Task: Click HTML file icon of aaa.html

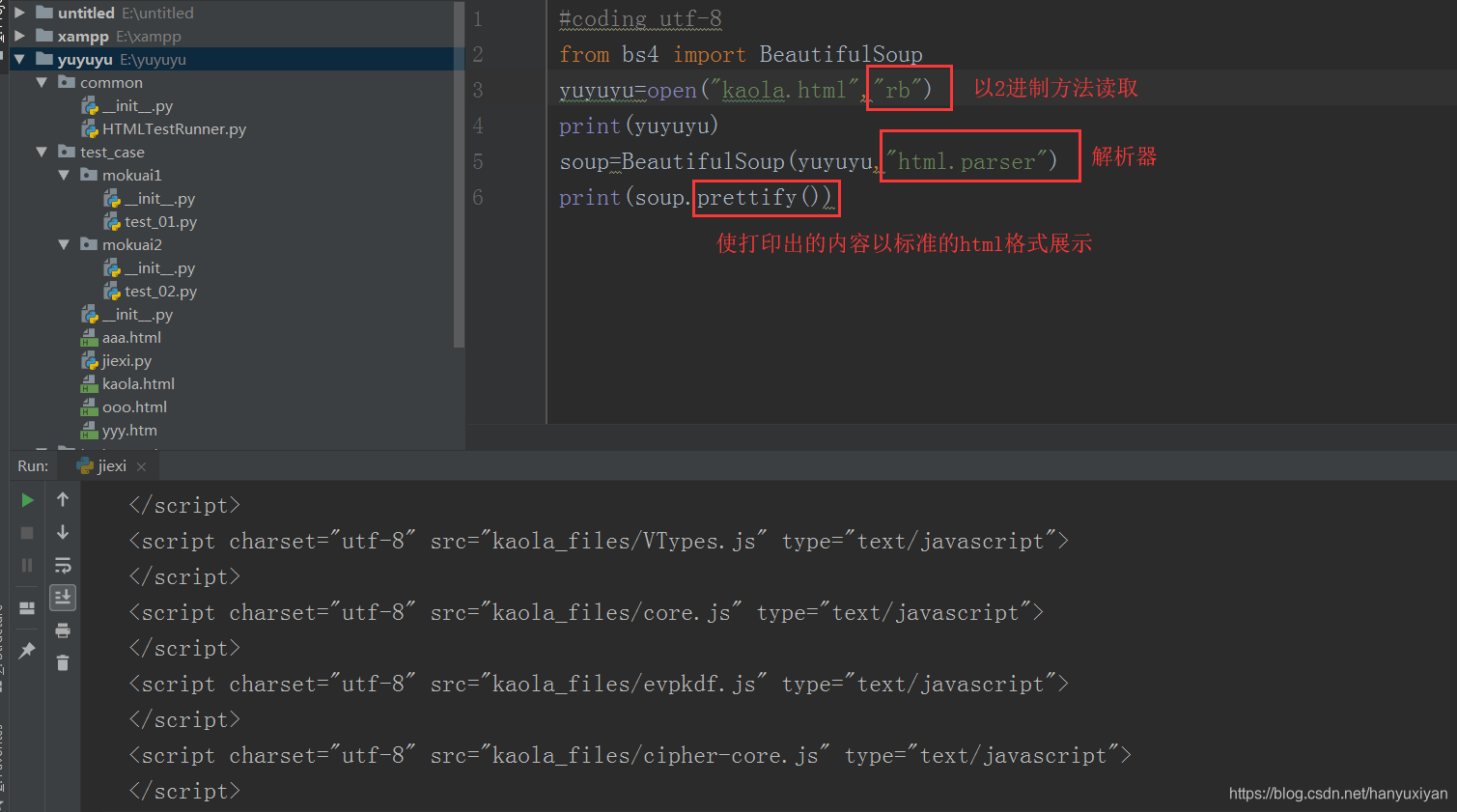Action: click(x=90, y=338)
